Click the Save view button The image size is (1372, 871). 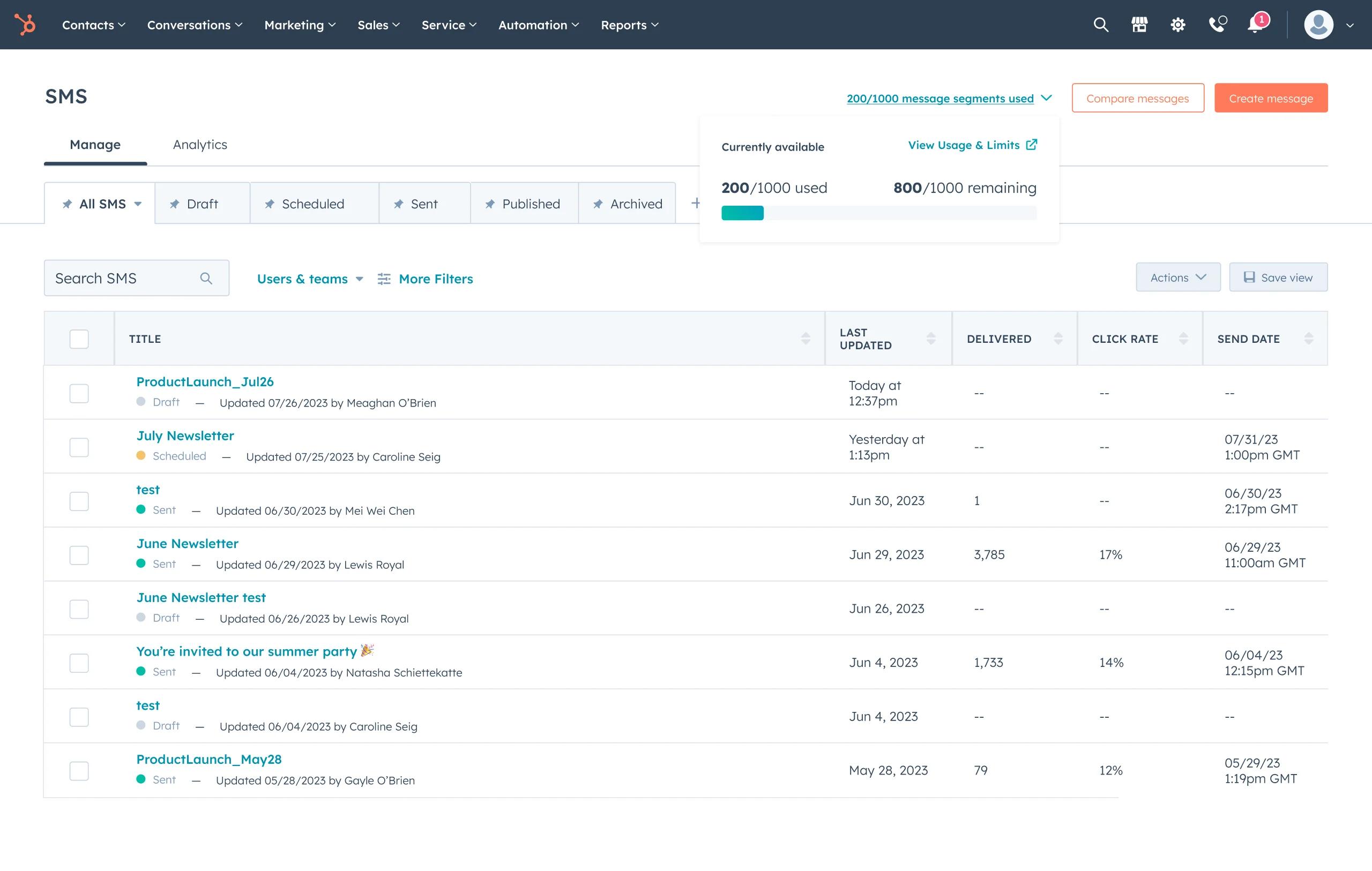point(1278,277)
